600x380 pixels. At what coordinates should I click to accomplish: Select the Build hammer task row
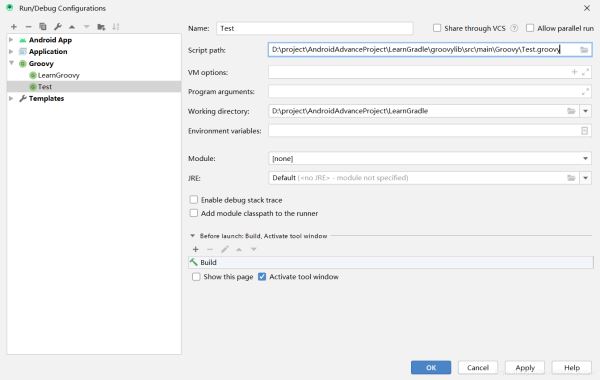(x=391, y=263)
